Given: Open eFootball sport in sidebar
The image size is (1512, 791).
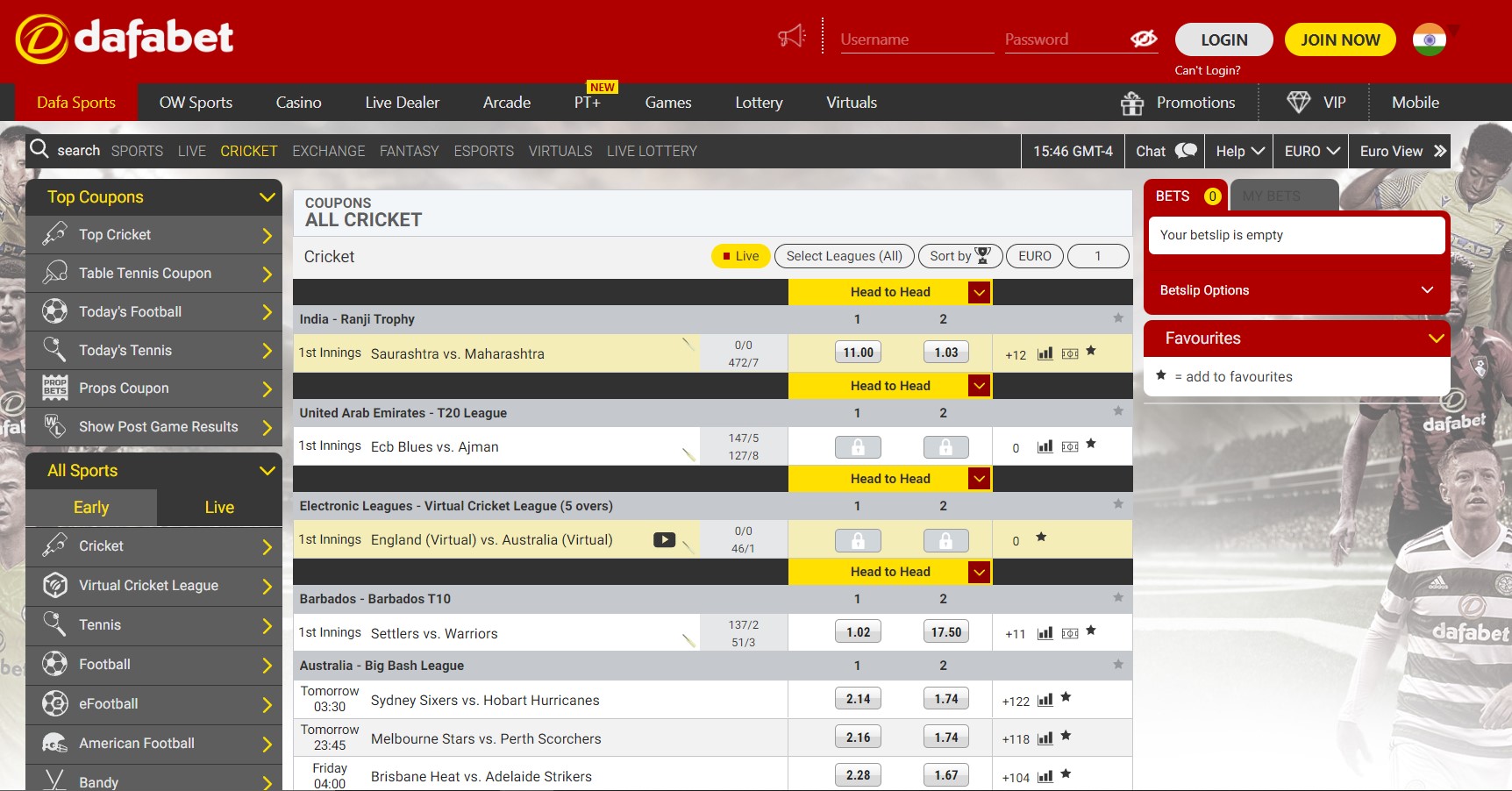Looking at the screenshot, I should [x=154, y=704].
